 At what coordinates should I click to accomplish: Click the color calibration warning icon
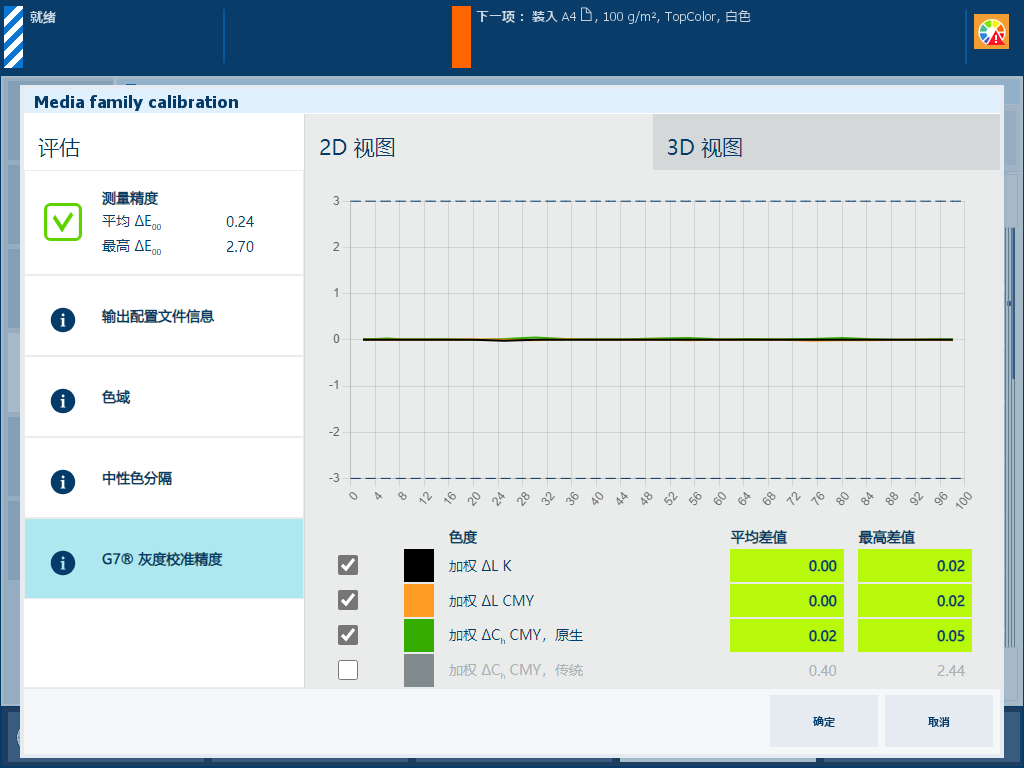pyautogui.click(x=991, y=32)
